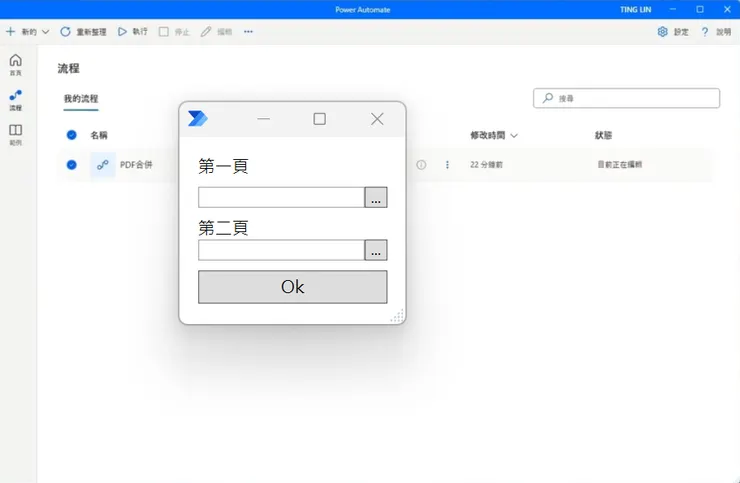Maximize the input dialog window
Viewport: 740px width, 483px height.
(320, 119)
